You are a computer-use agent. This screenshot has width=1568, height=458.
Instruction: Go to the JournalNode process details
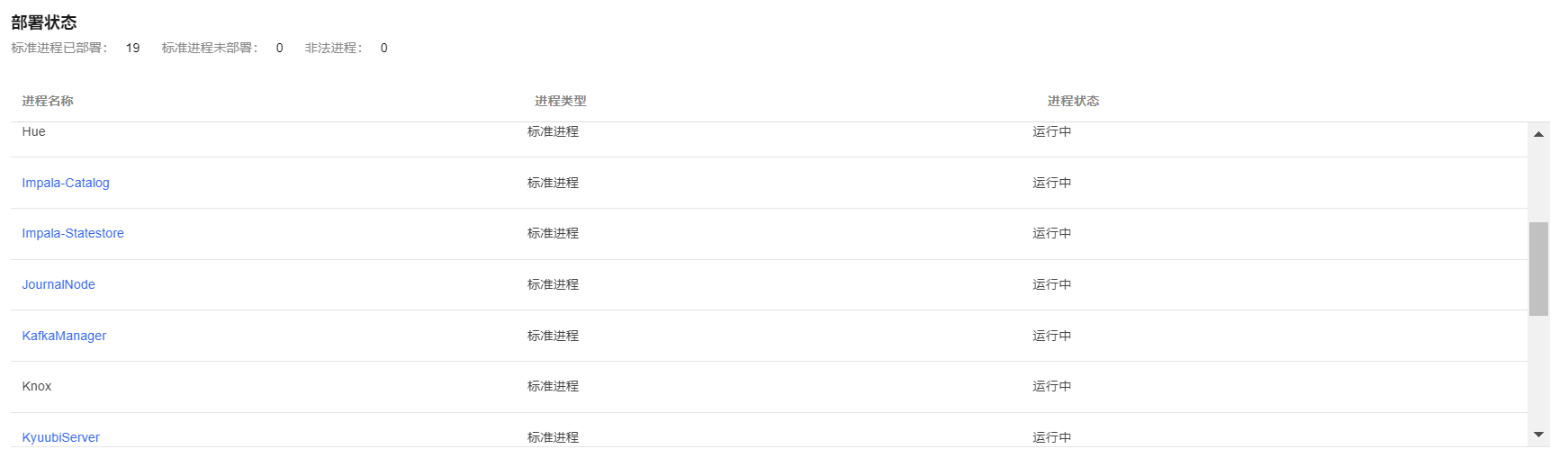tap(59, 284)
